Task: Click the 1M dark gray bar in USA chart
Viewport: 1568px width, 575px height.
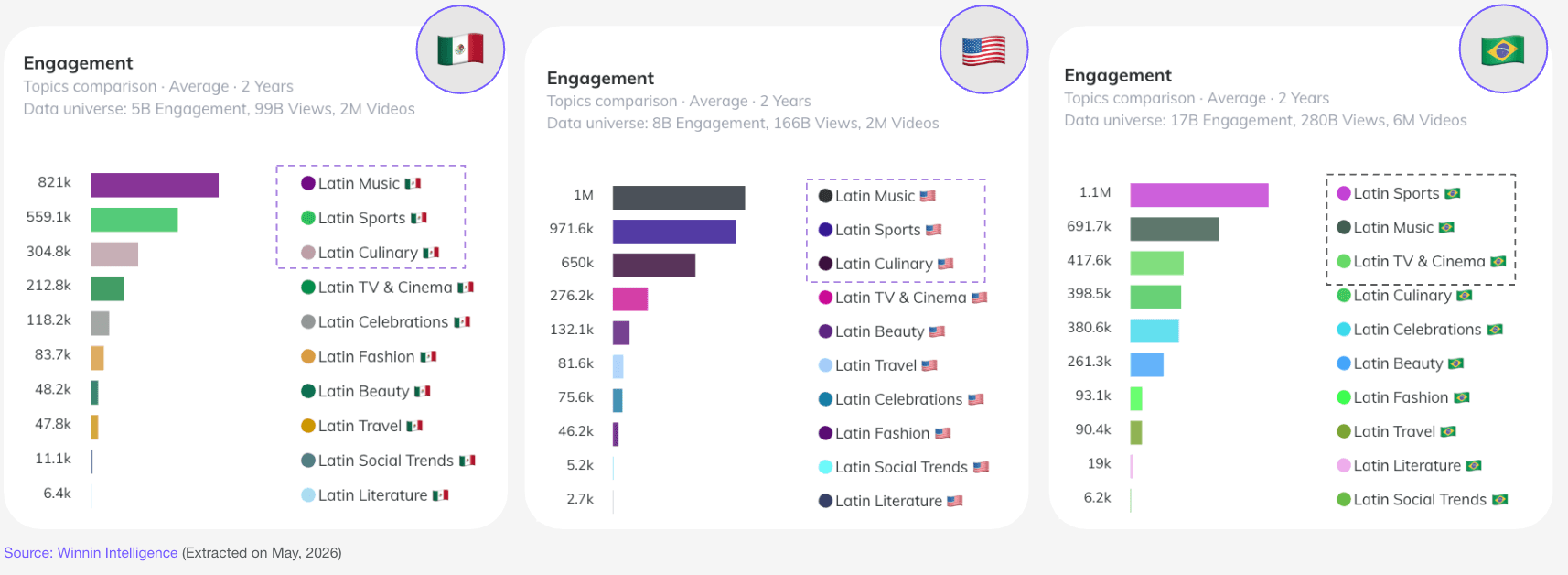Action: pos(679,198)
